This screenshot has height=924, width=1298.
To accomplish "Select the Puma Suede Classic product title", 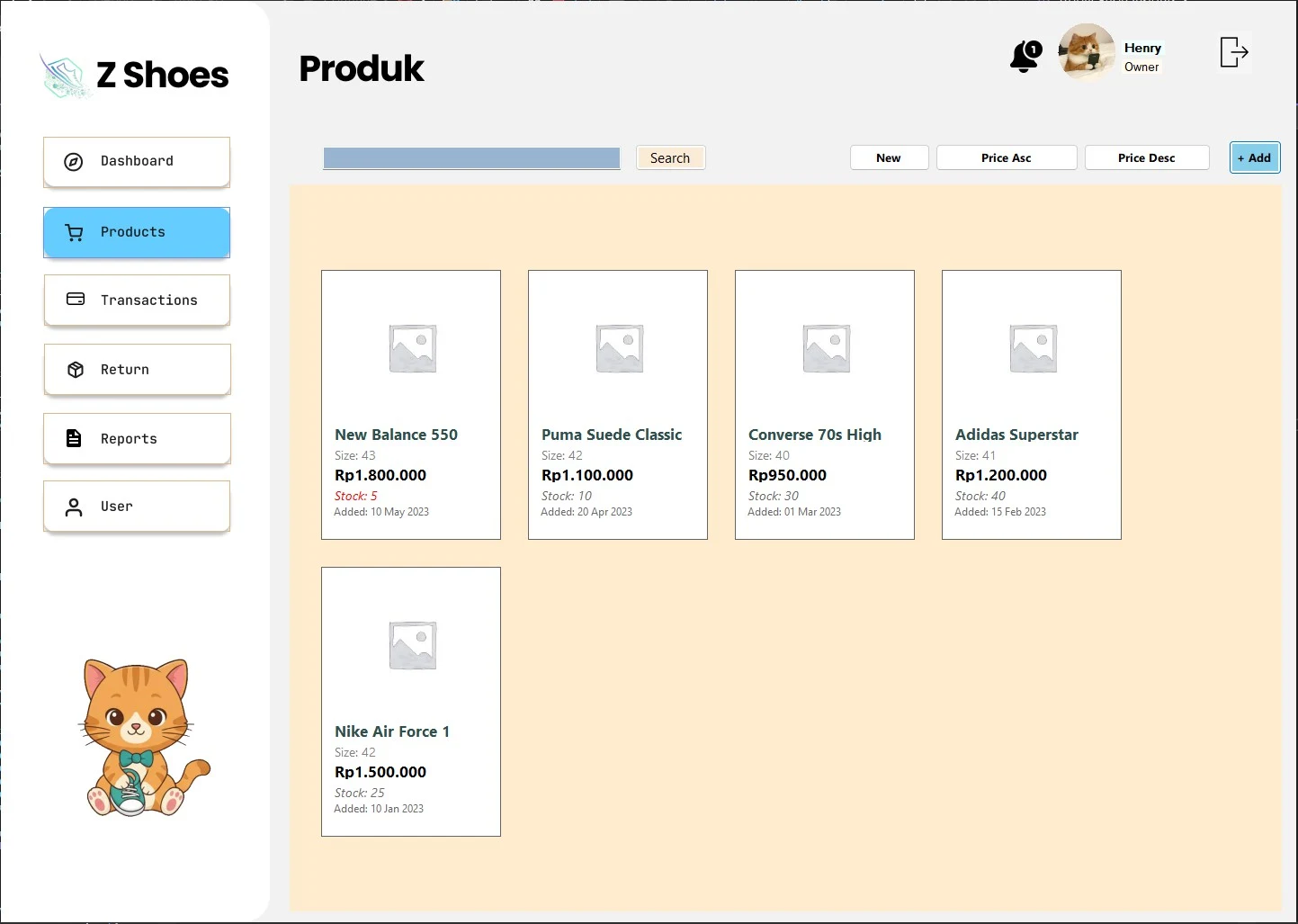I will (612, 435).
